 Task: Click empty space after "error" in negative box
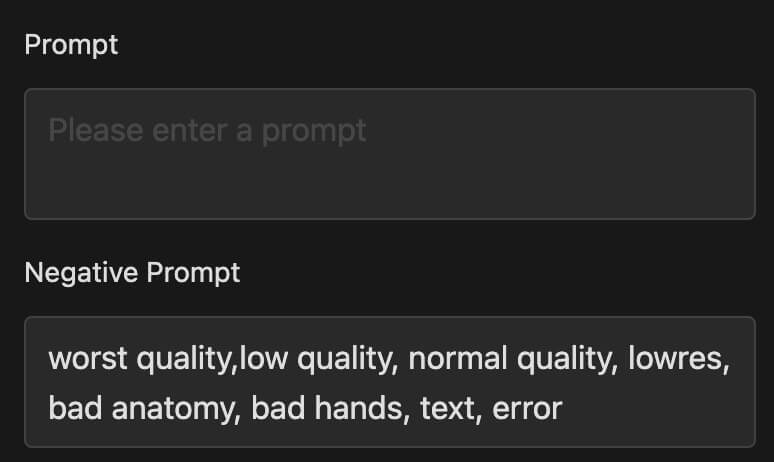click(x=657, y=410)
